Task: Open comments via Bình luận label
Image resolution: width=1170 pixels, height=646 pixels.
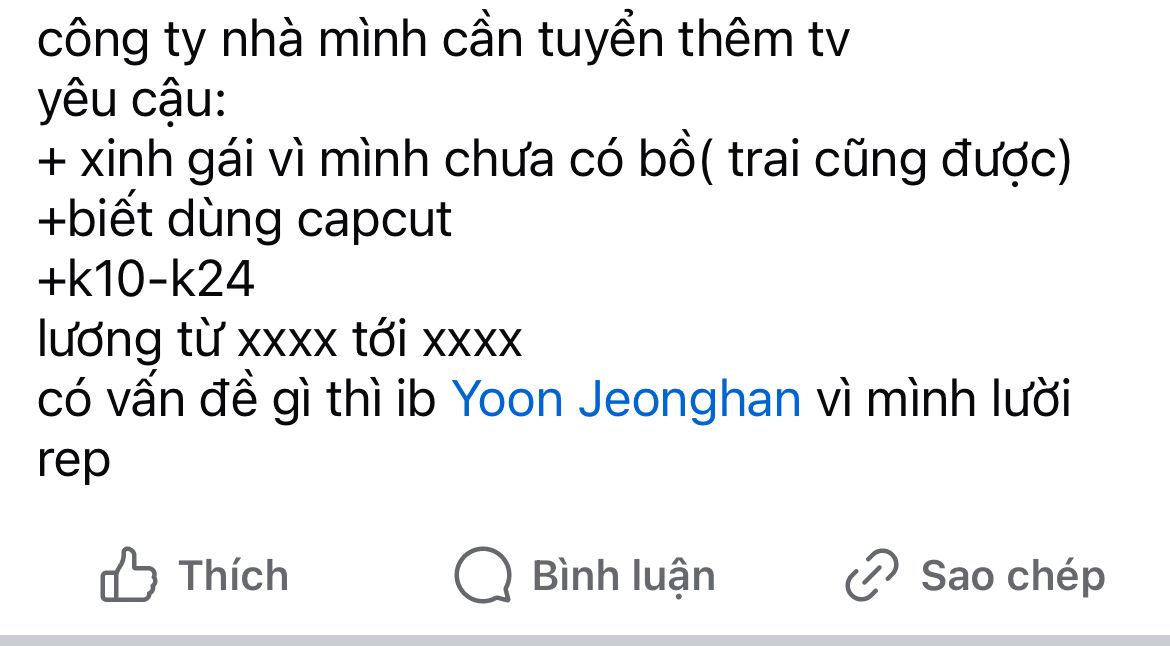Action: pos(624,577)
